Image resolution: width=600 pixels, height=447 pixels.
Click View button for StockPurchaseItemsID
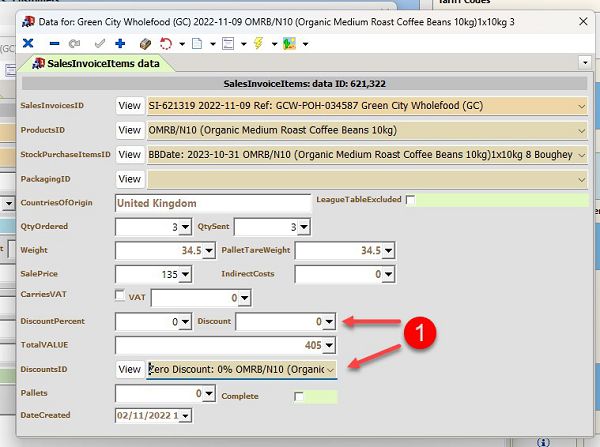pos(130,155)
